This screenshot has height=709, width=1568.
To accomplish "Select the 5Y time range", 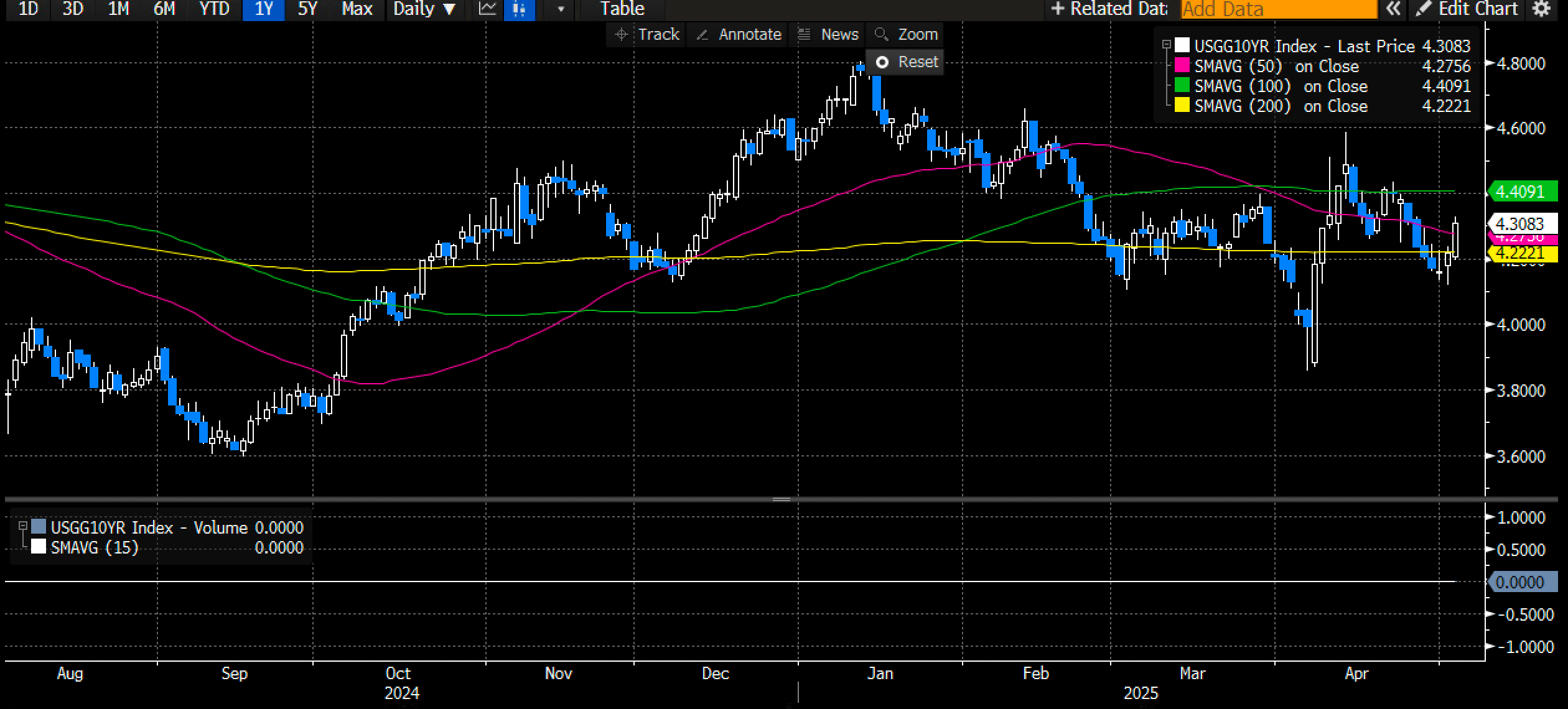I will pyautogui.click(x=307, y=9).
